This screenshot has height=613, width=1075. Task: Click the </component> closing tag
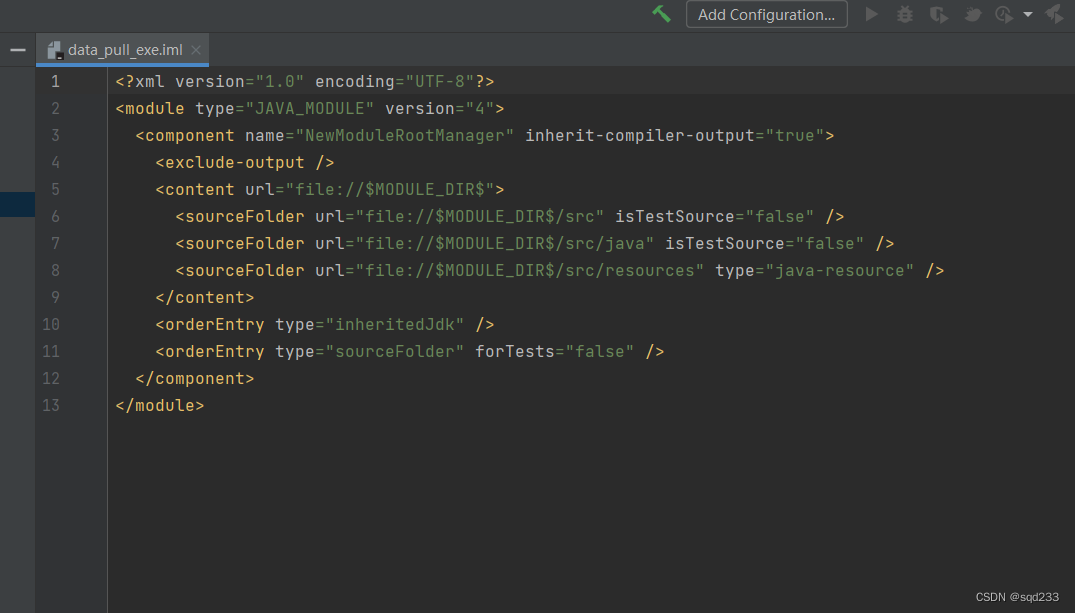click(x=195, y=378)
